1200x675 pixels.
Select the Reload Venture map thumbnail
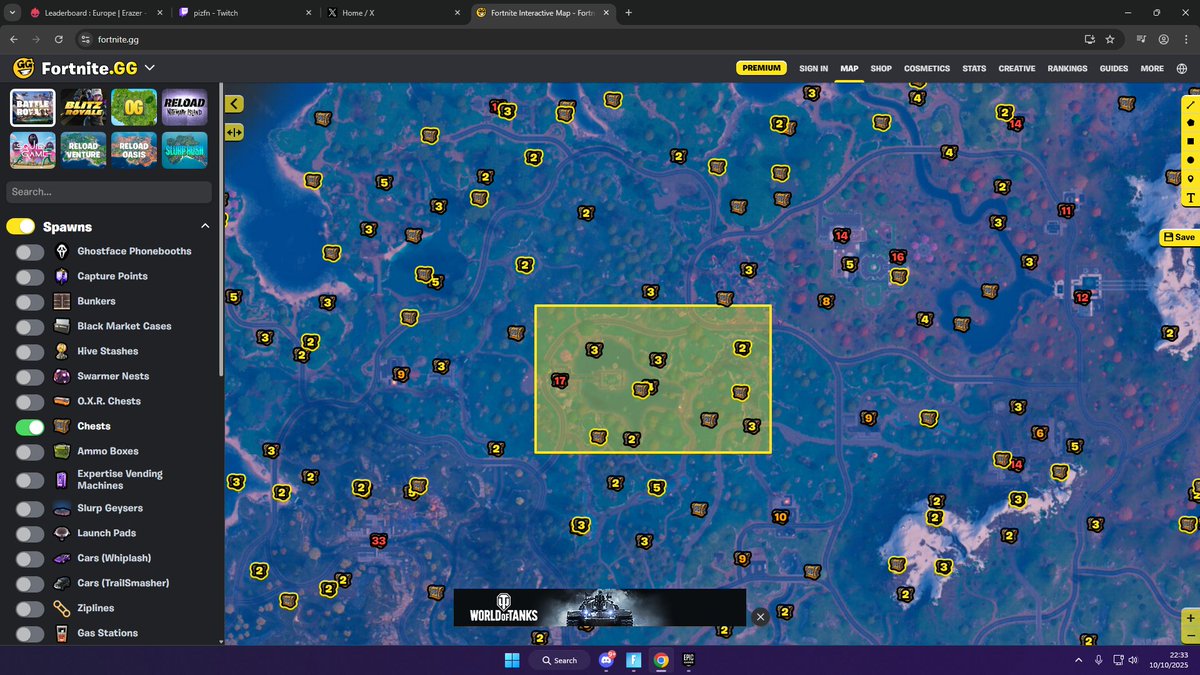83,150
